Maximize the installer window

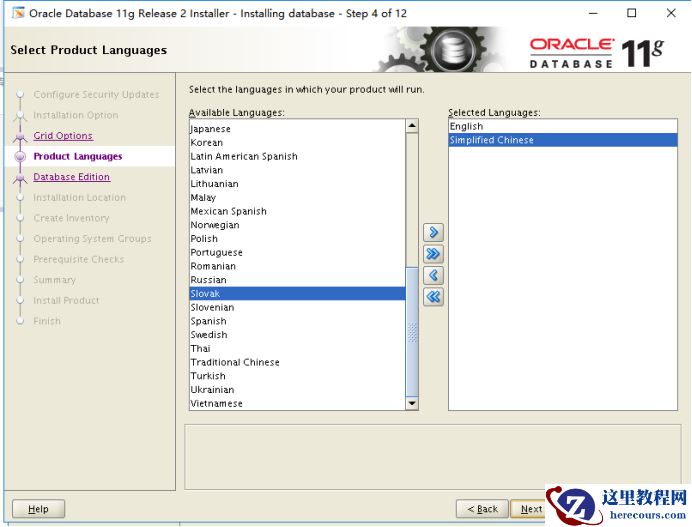632,13
